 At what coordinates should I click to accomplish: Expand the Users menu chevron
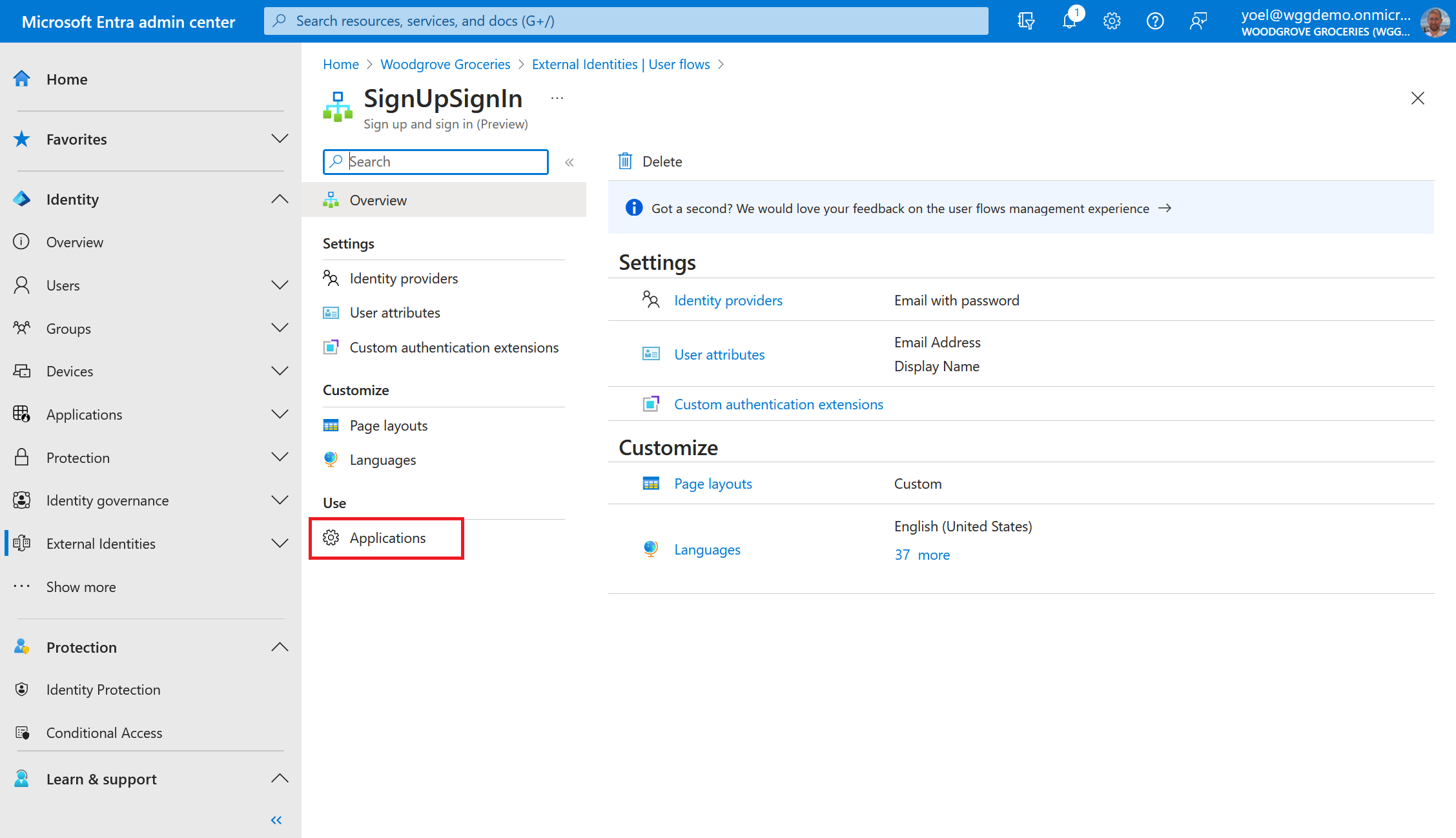pos(280,285)
